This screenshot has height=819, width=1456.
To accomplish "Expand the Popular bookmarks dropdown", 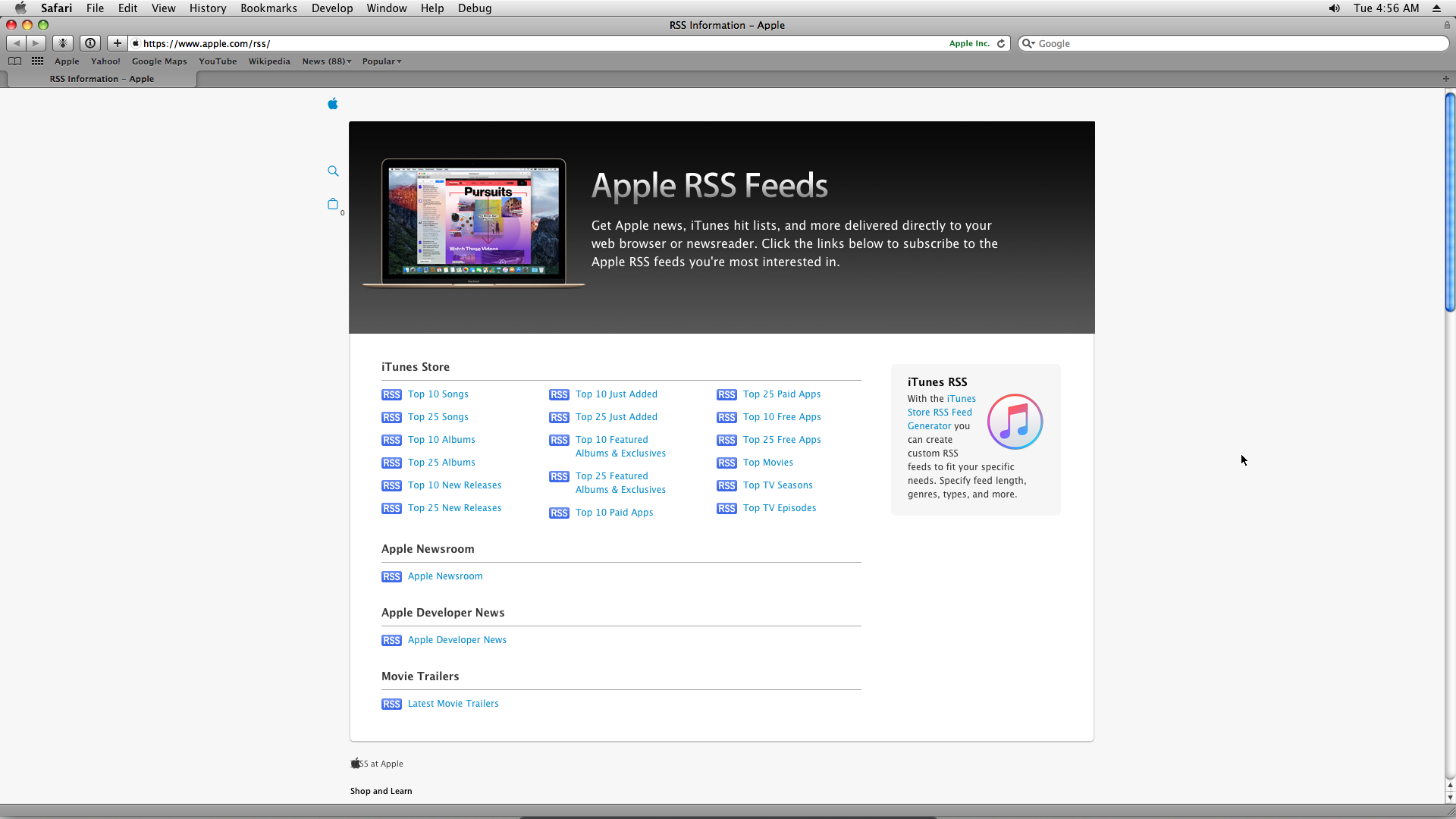I will coord(381,61).
